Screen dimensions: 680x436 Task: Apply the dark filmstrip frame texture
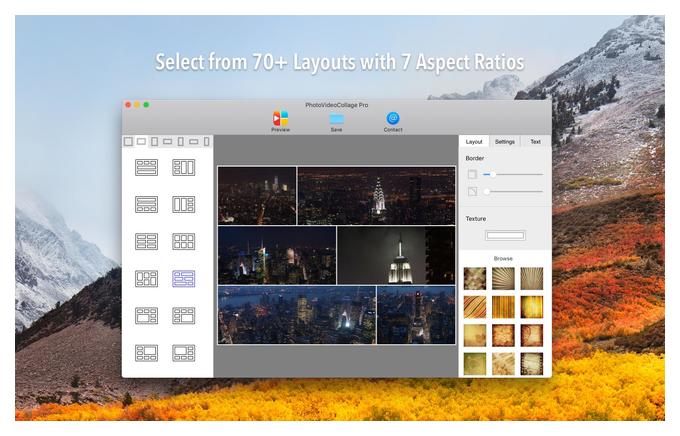[532, 364]
